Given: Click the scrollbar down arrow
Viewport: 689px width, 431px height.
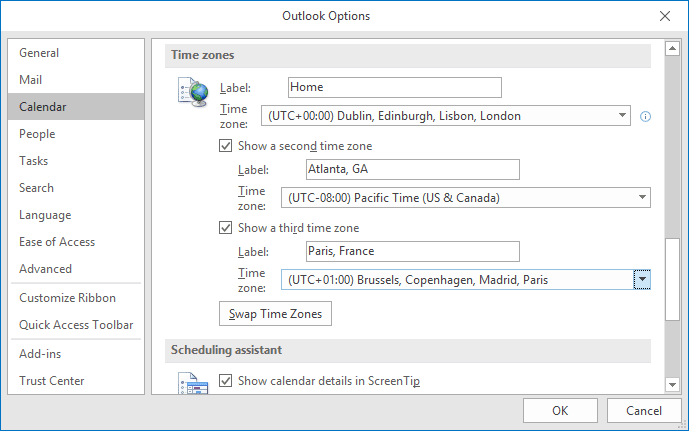Looking at the screenshot, I should click(672, 385).
